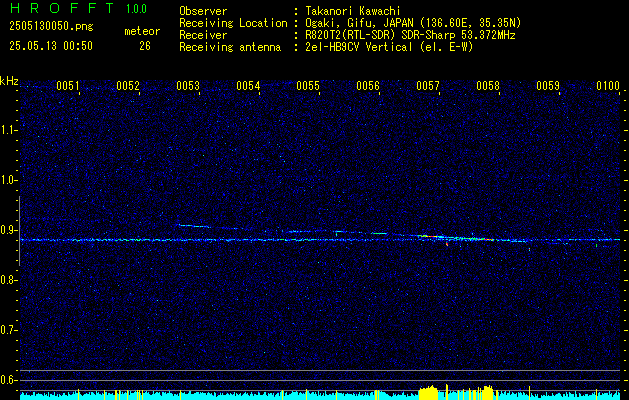Click the 0.9 kHz axis label

point(8,230)
